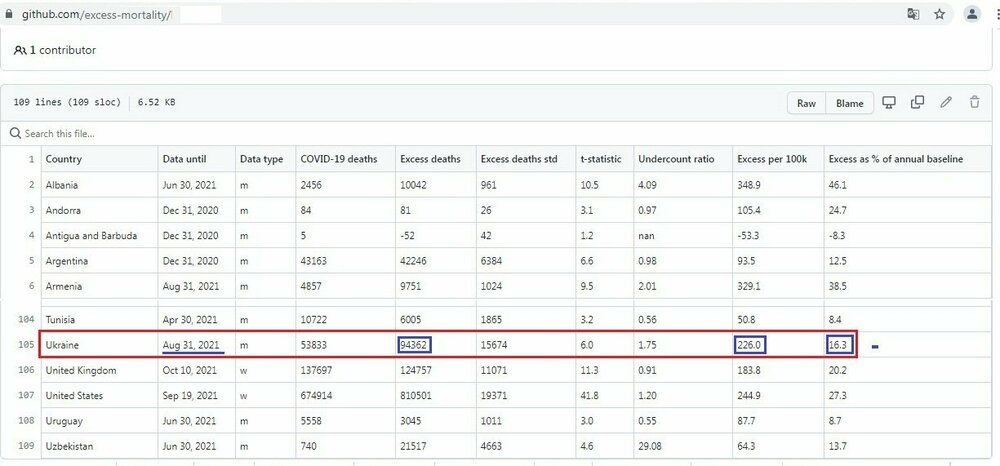Copy raw contents with the copy icon

coord(917,103)
